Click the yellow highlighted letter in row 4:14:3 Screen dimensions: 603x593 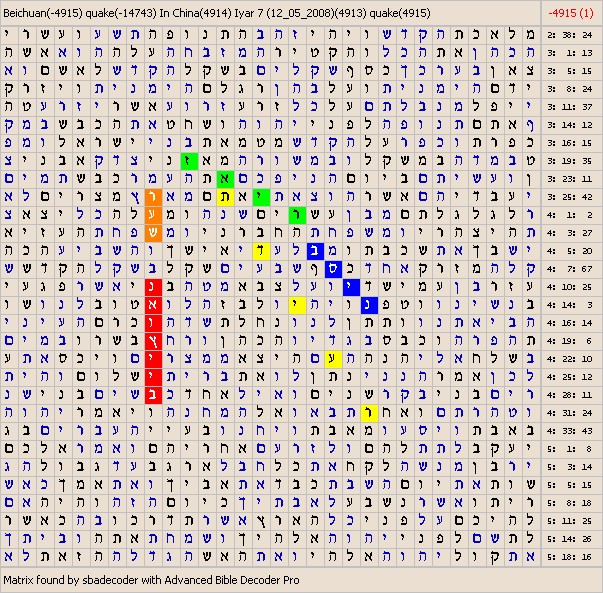[x=297, y=305]
